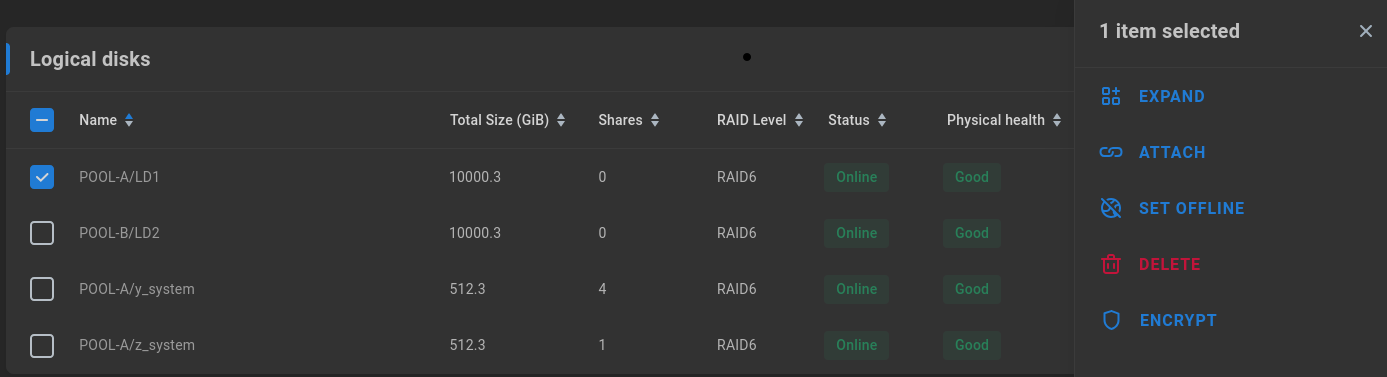Click RAID6 in the POOL-A/LD1 row
The image size is (1387, 377).
click(736, 177)
